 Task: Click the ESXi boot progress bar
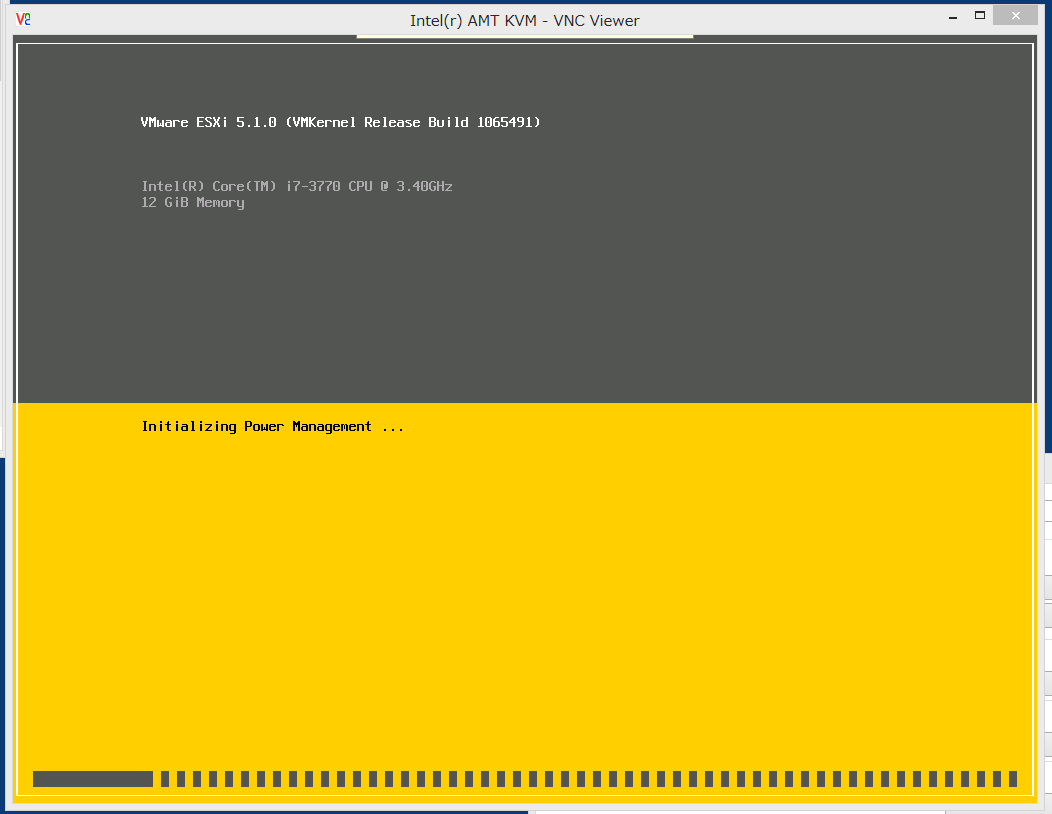pos(525,778)
